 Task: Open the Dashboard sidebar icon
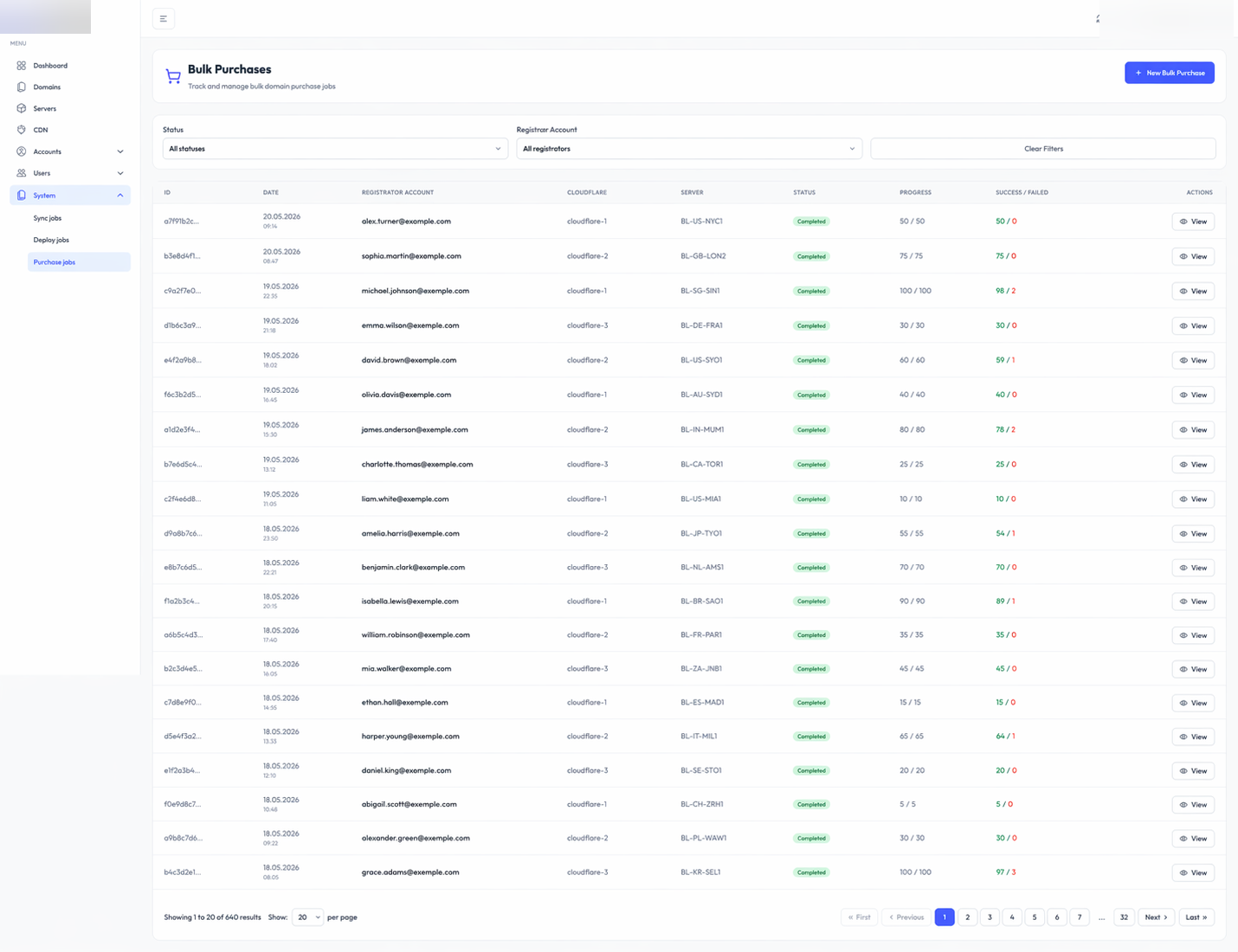22,66
